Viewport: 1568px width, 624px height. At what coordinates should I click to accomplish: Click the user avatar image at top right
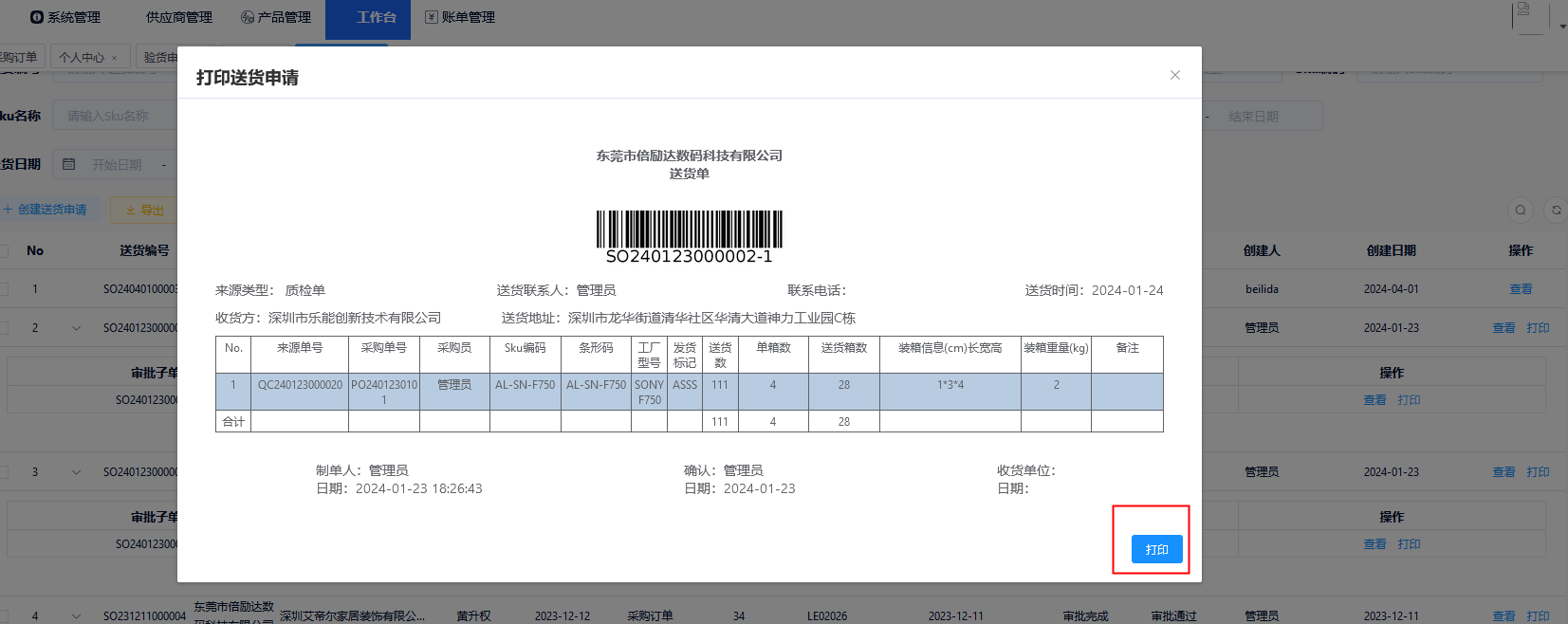point(1529,17)
